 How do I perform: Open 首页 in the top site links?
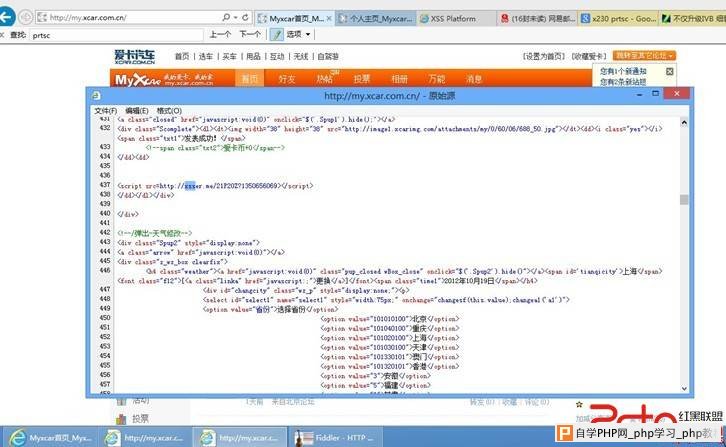coord(182,57)
